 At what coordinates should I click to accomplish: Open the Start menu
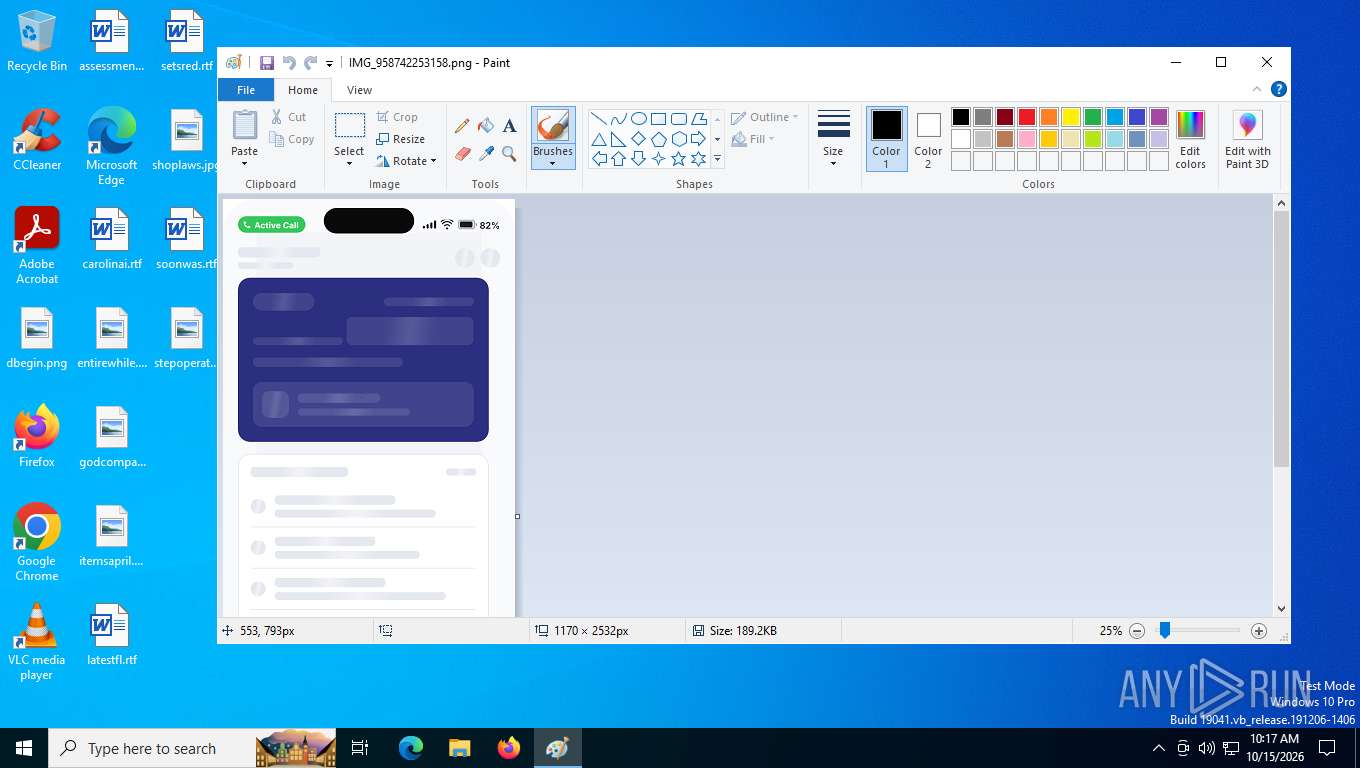coord(24,748)
